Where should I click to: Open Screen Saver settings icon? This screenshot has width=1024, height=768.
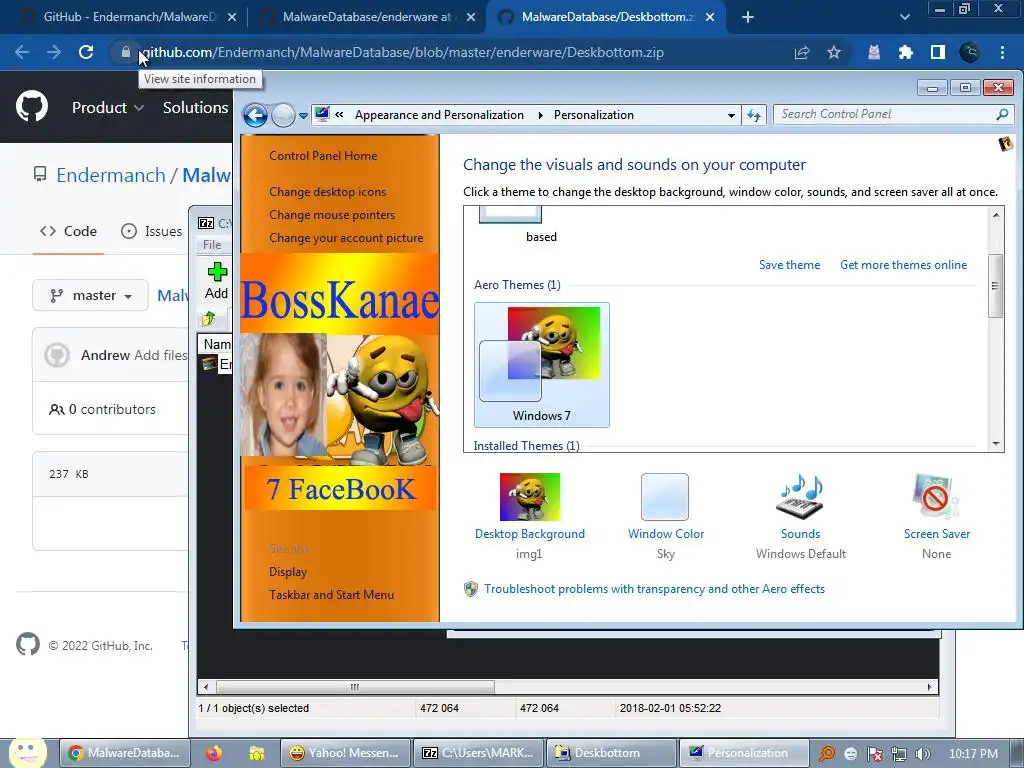tap(936, 497)
